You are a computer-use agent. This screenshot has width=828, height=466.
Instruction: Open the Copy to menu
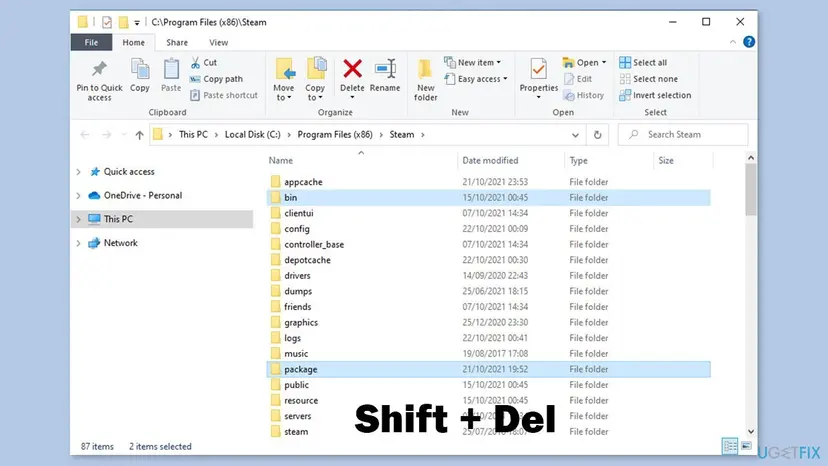click(315, 79)
